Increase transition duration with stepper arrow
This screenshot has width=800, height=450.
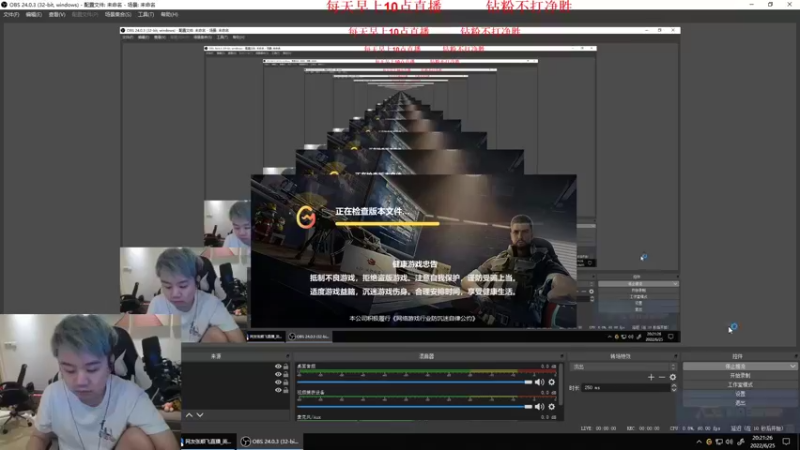674,386
